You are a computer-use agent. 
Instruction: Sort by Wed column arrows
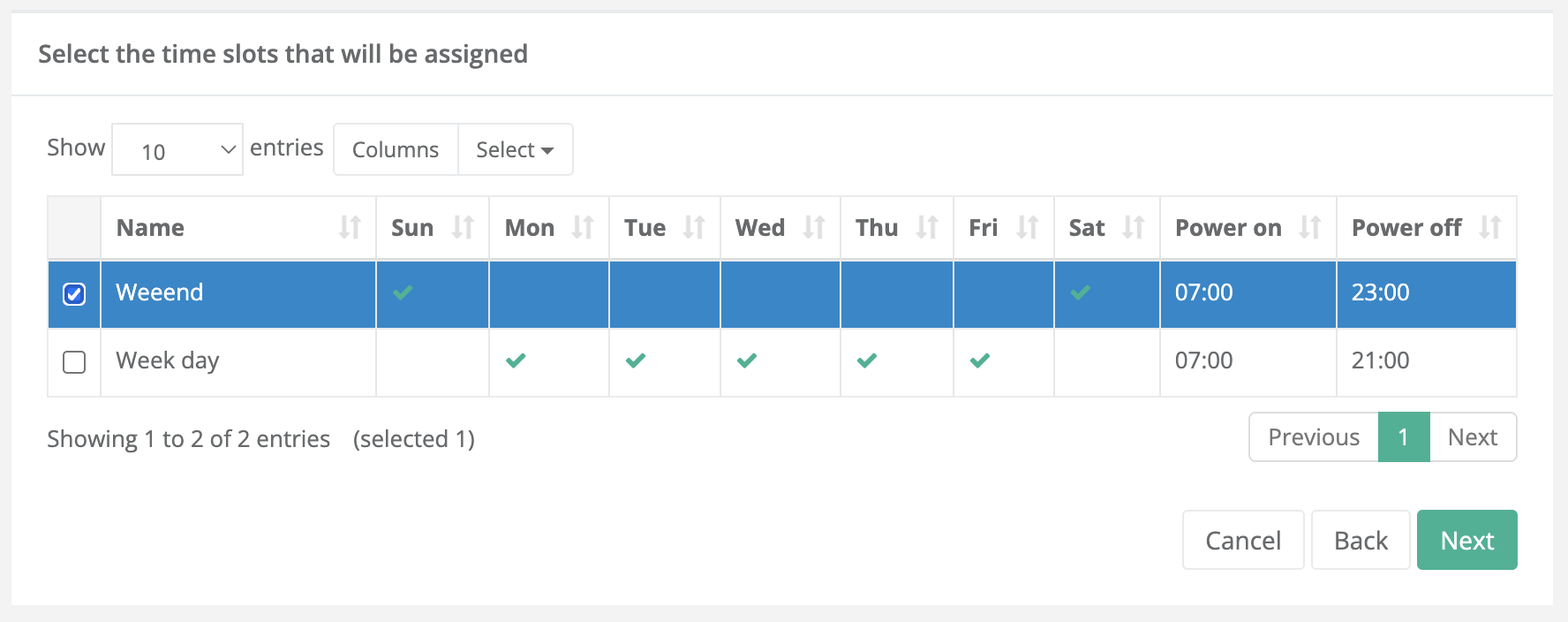point(814,228)
